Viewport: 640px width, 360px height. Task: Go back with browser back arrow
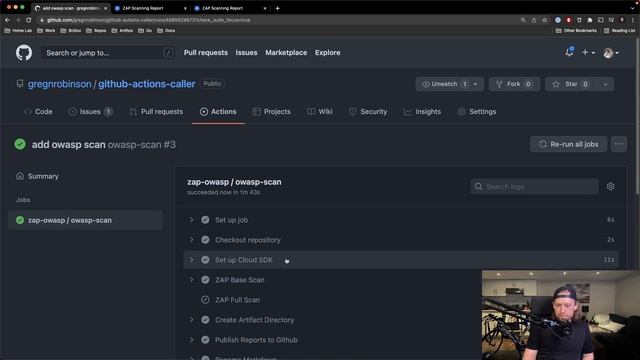point(7,20)
